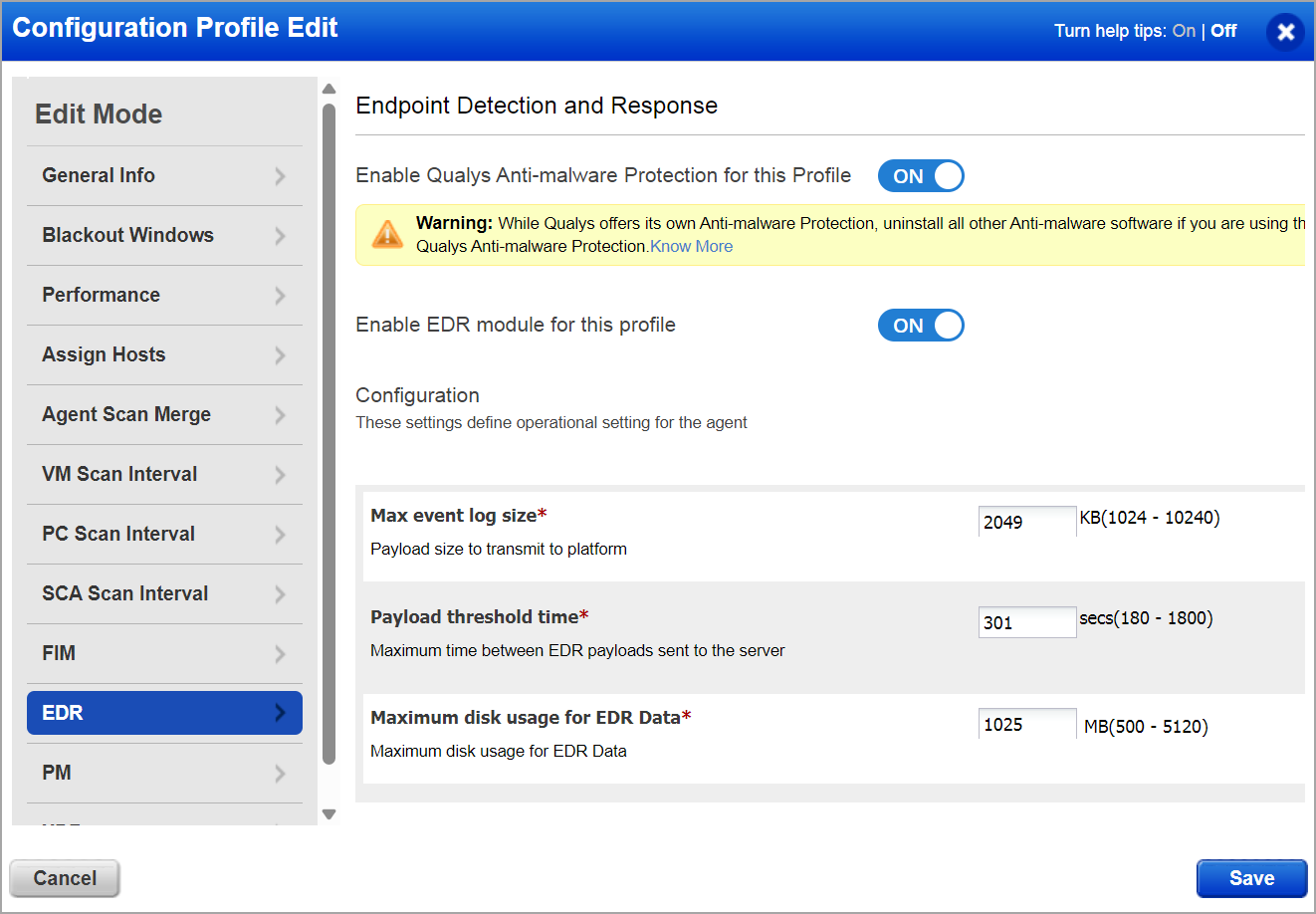The height and width of the screenshot is (914, 1316).
Task: Click chevron next to FIM
Action: coord(280,654)
